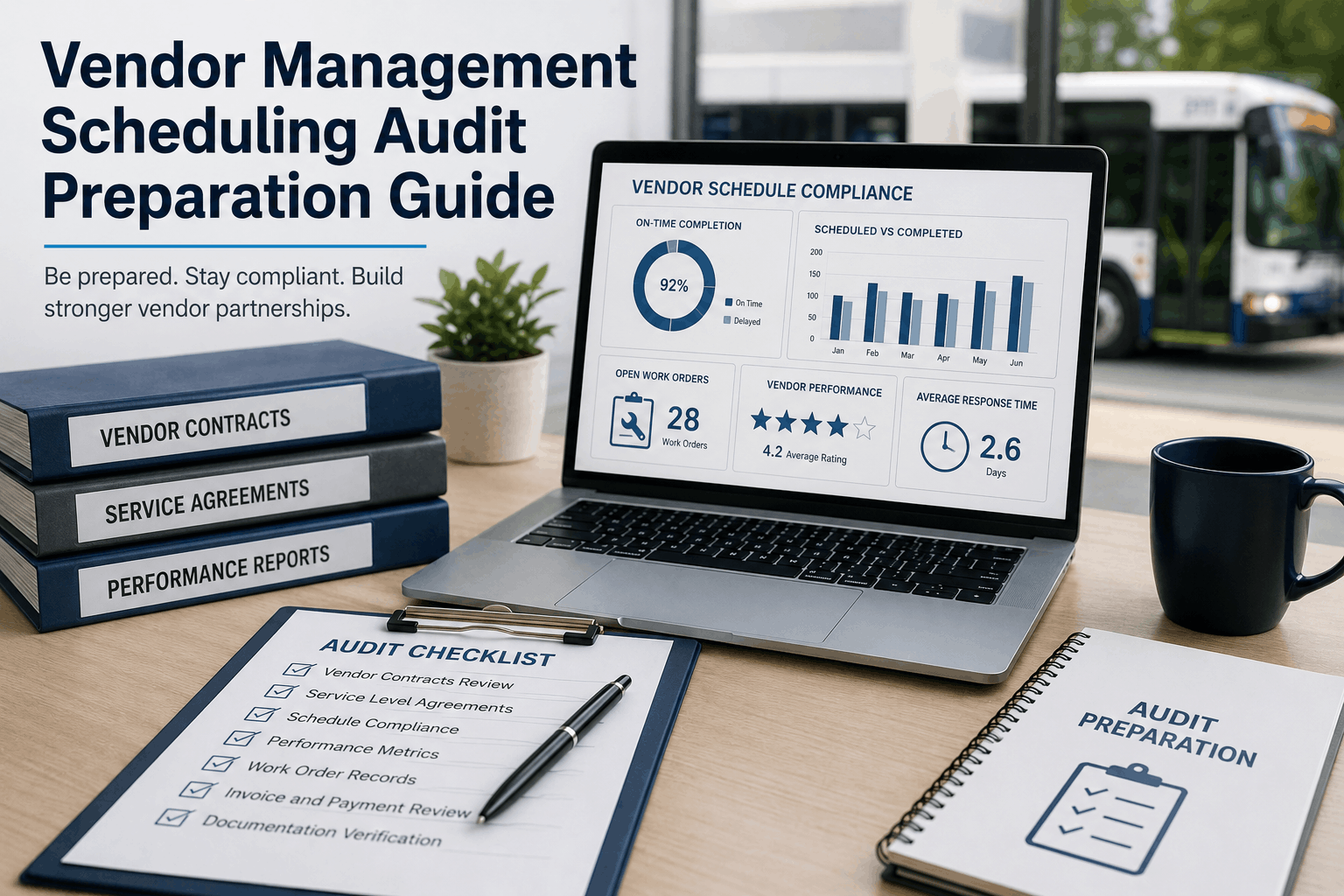Image resolution: width=1344 pixels, height=896 pixels.
Task: Click the wrench clipboard icon for Open Work Orders
Action: (x=631, y=421)
